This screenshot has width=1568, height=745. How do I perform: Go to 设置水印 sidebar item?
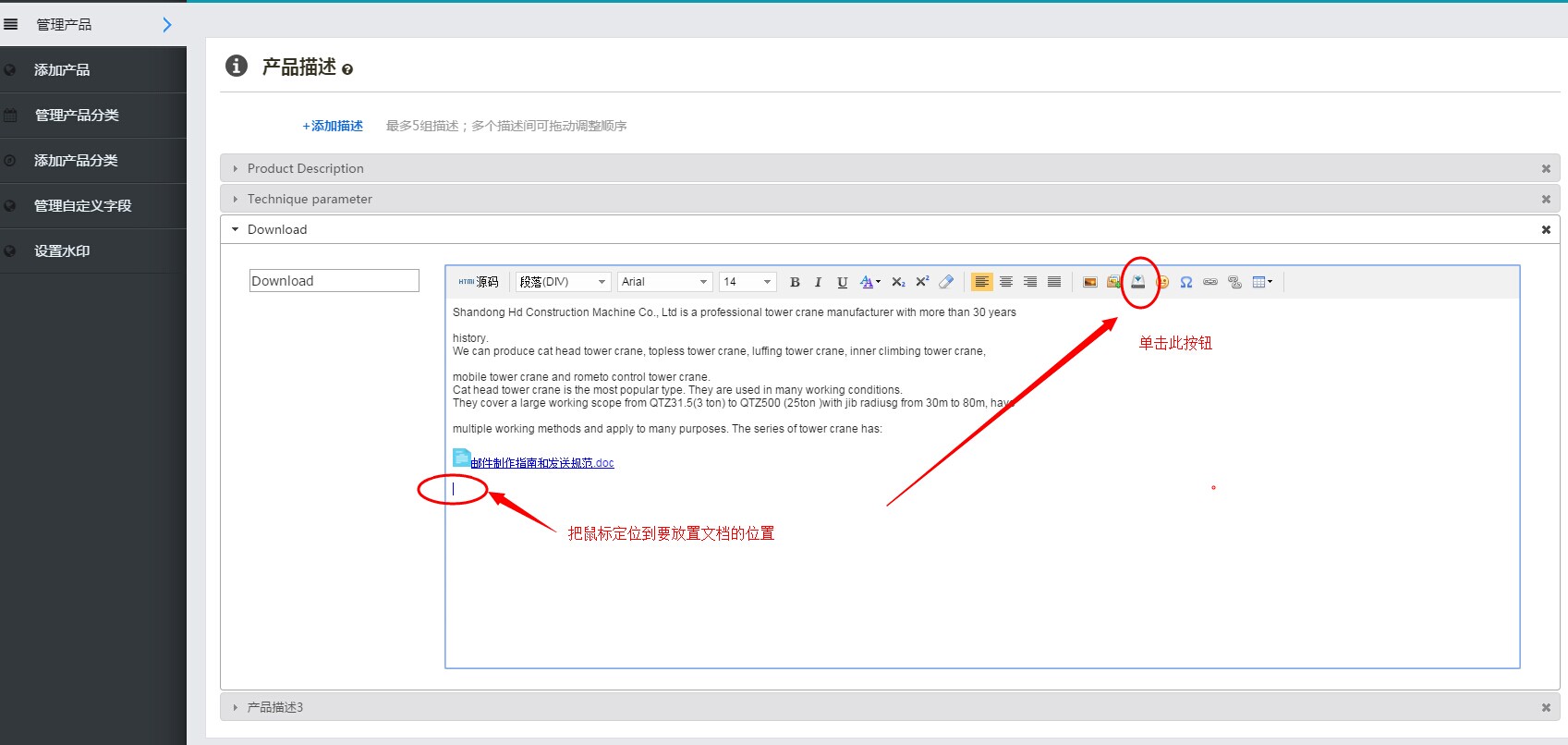[62, 251]
